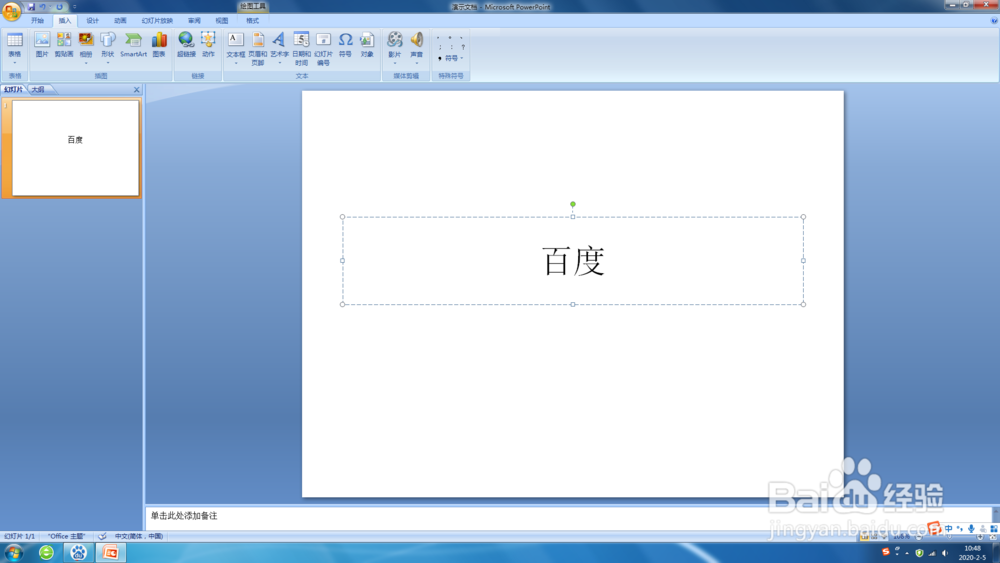
Task: Switch to the 大纲 outline pane tab
Action: pyautogui.click(x=38, y=90)
